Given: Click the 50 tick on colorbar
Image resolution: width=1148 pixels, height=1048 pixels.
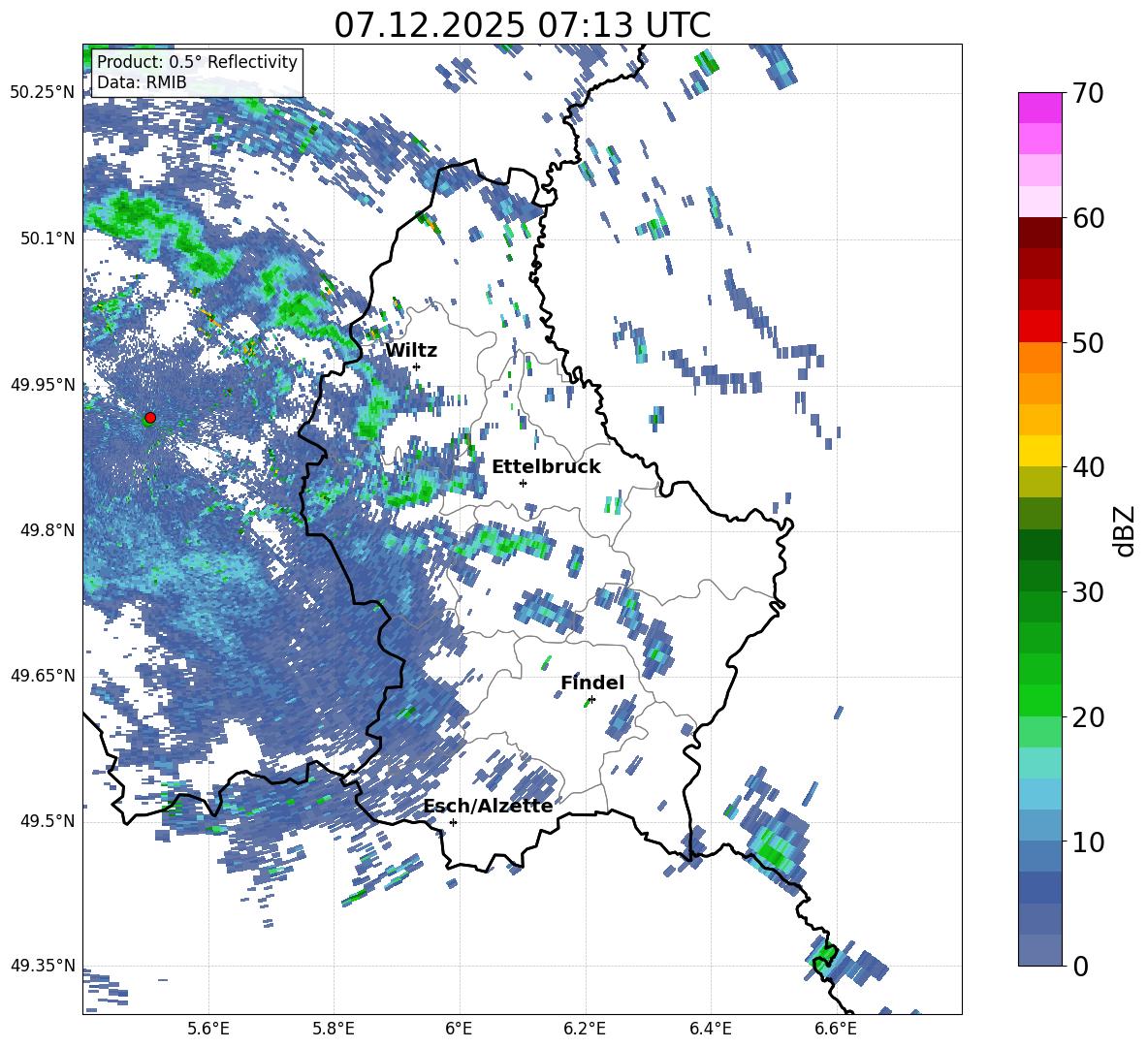Looking at the screenshot, I should pyautogui.click(x=1088, y=343).
